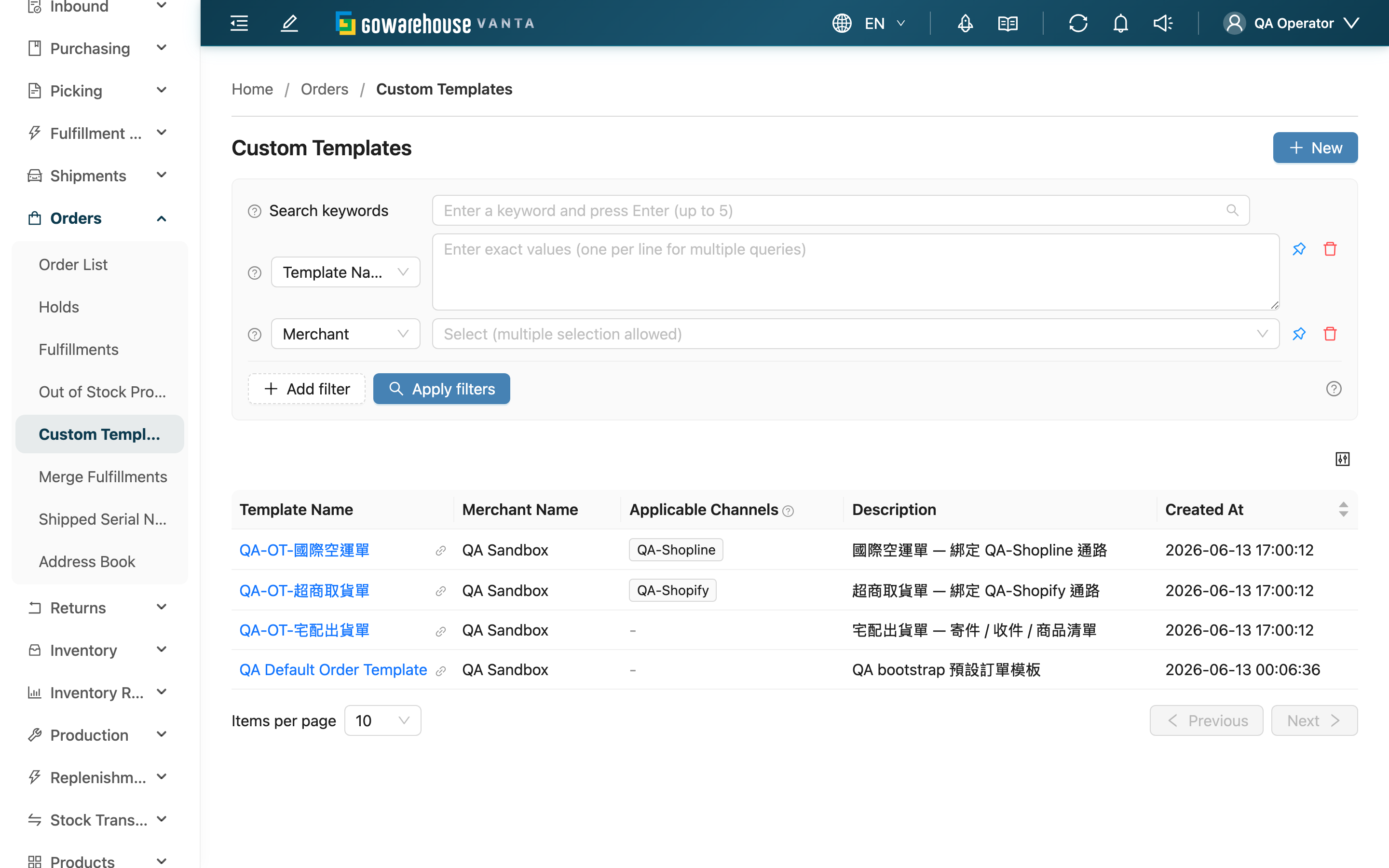This screenshot has width=1389, height=868.
Task: Open the table column settings icon
Action: [1343, 459]
